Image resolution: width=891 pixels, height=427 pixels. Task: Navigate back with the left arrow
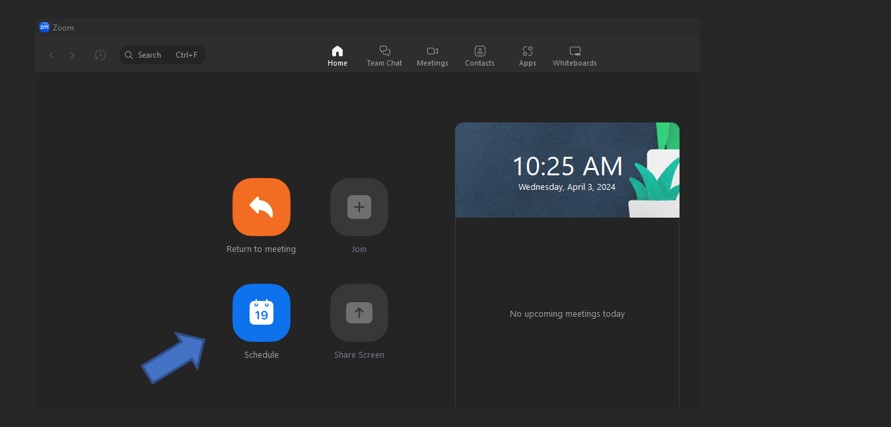coord(51,55)
